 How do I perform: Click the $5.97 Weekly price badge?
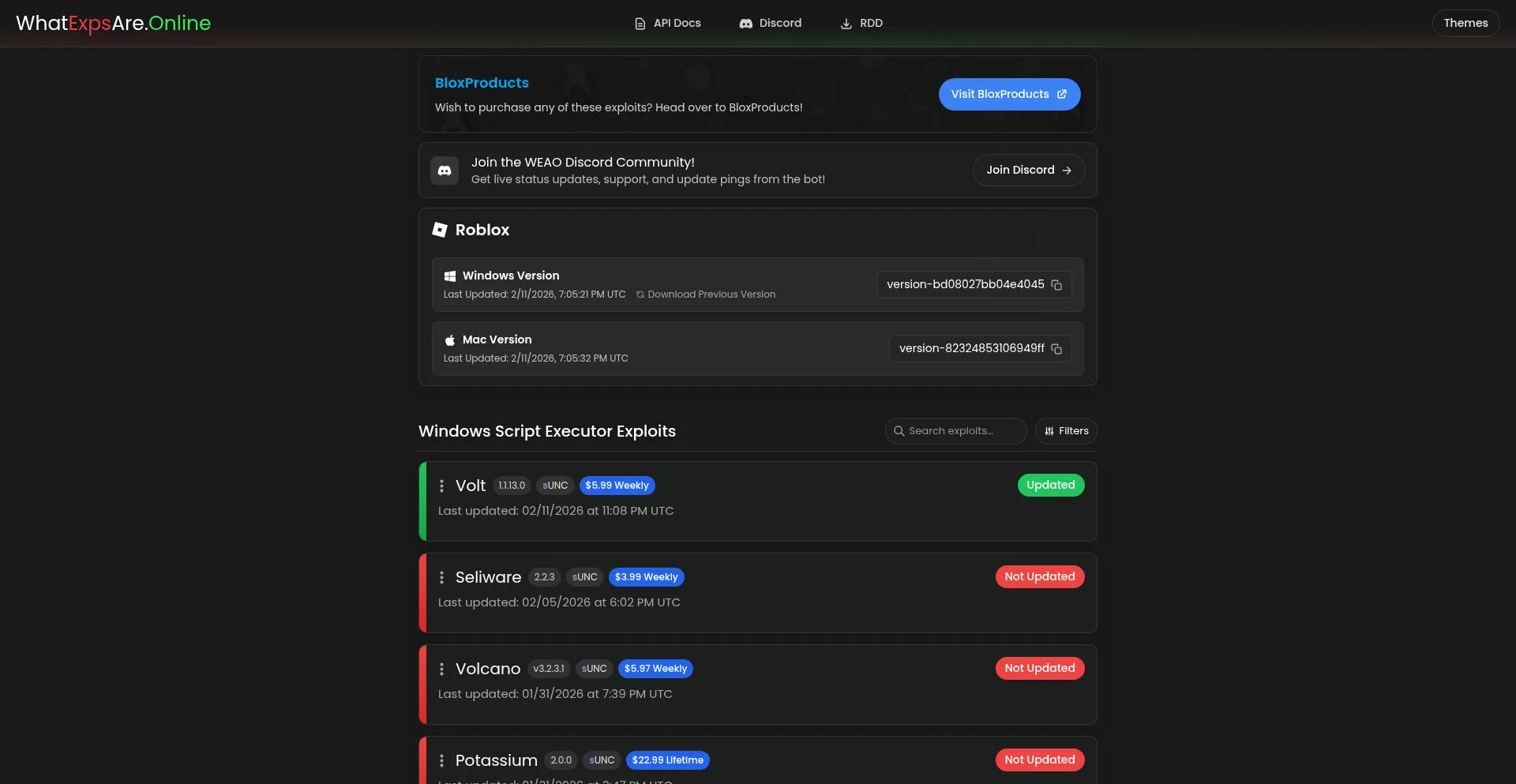(656, 669)
